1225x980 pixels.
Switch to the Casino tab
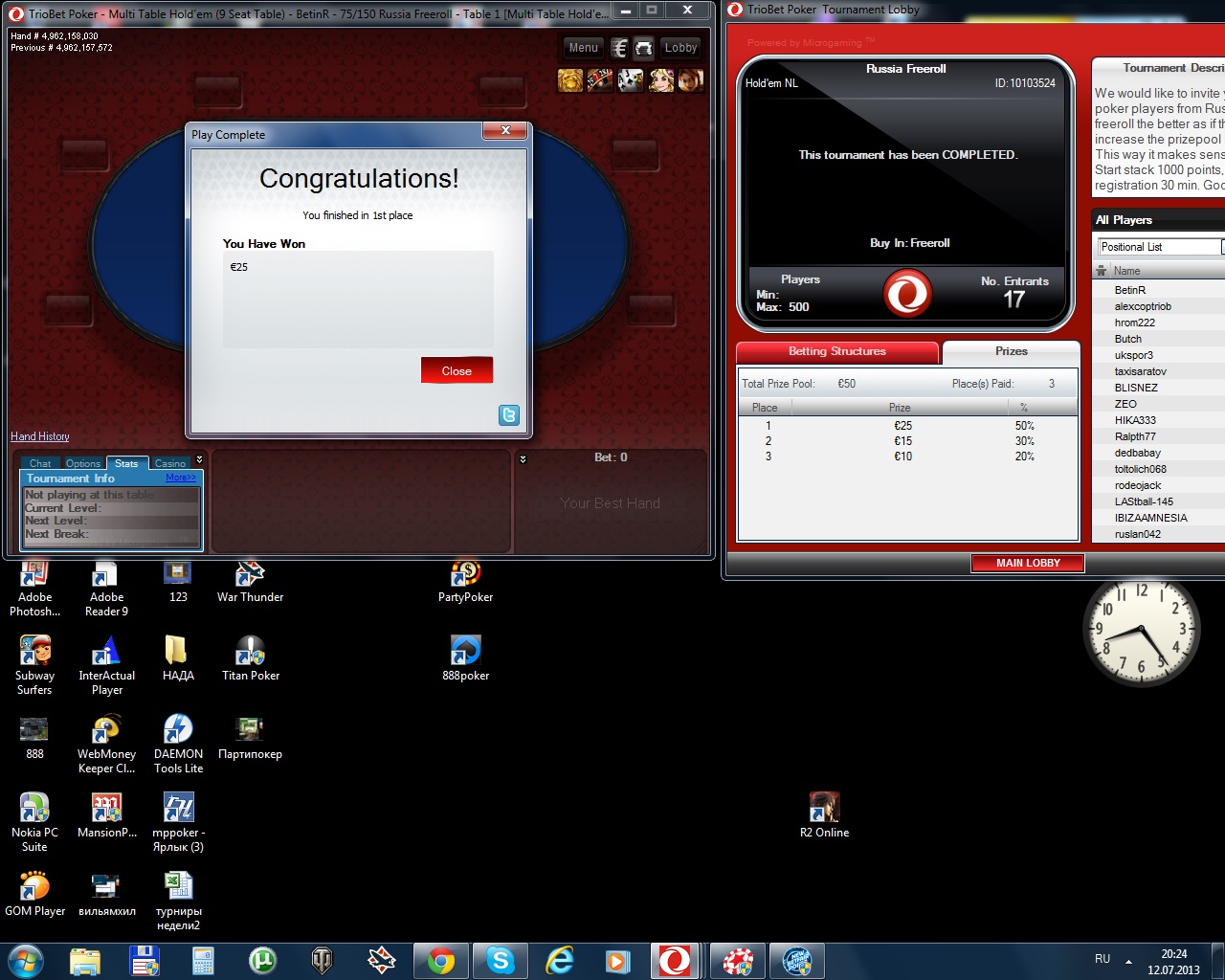(x=170, y=463)
